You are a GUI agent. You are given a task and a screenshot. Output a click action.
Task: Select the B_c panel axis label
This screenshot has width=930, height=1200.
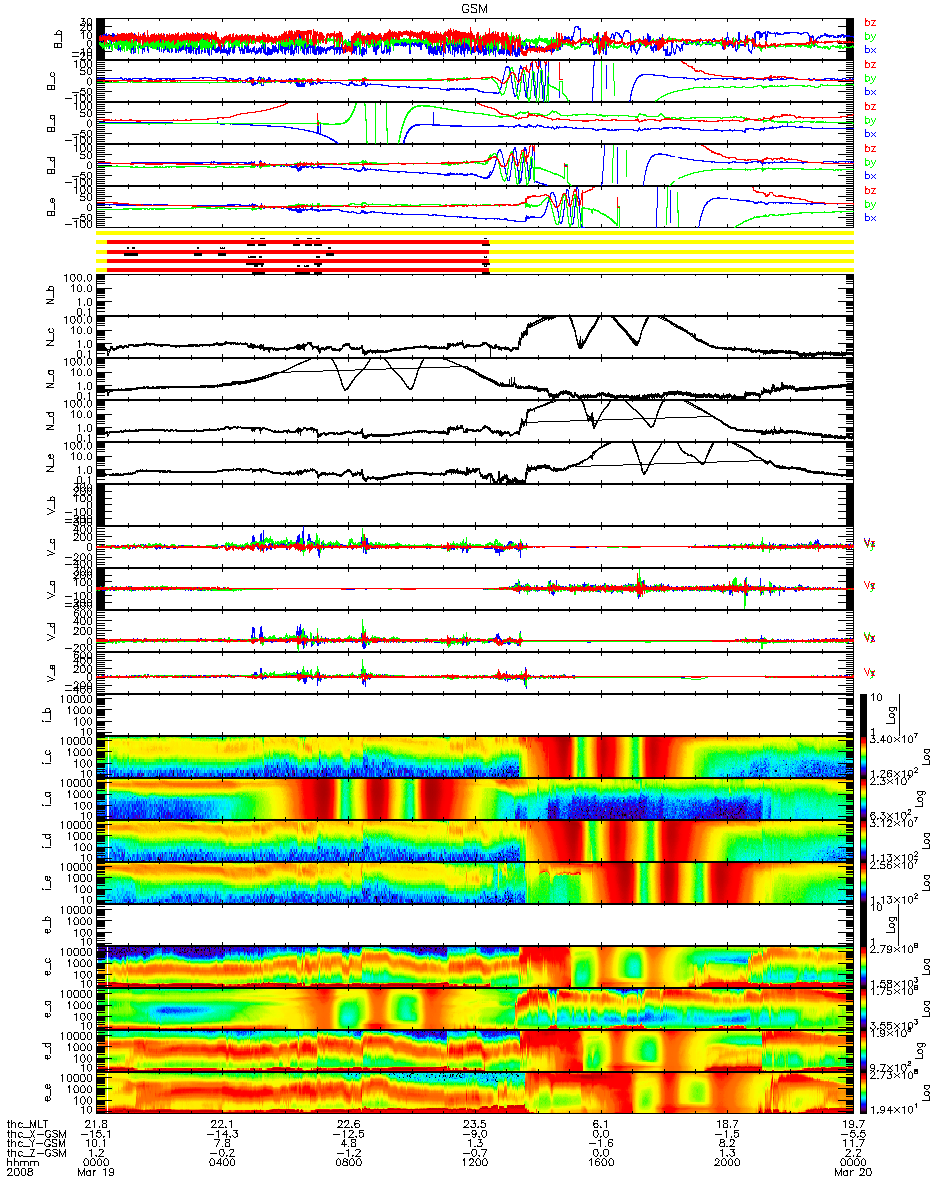49,81
